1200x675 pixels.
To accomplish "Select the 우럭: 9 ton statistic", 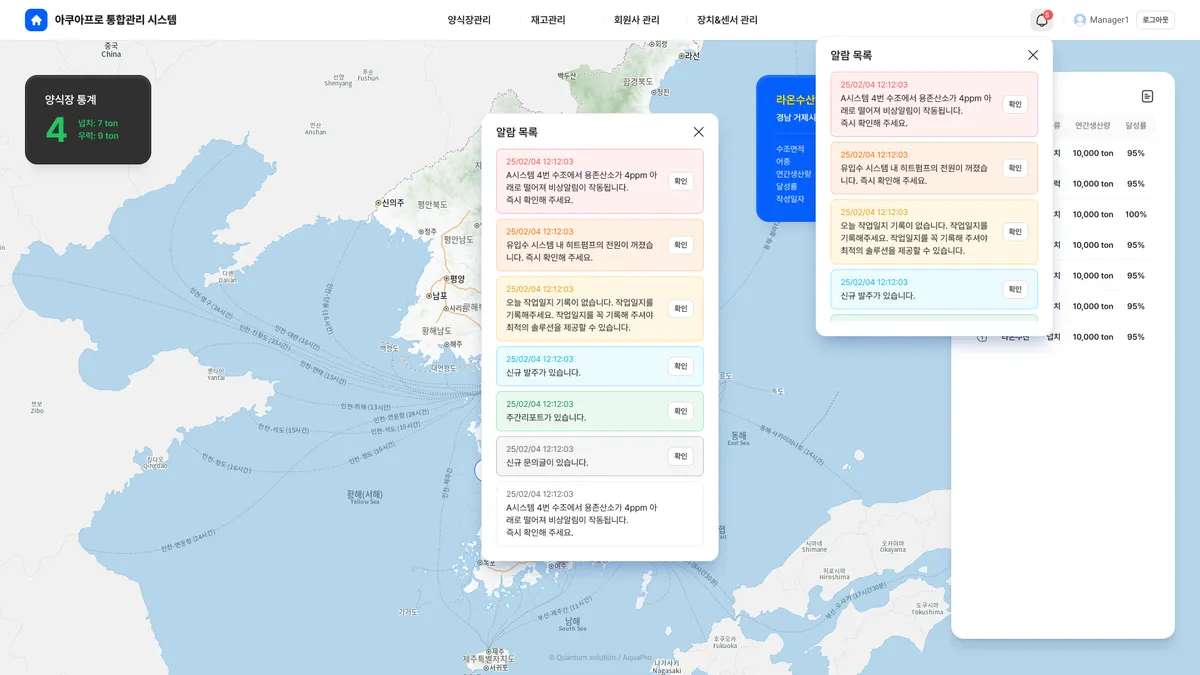I will 98,136.
